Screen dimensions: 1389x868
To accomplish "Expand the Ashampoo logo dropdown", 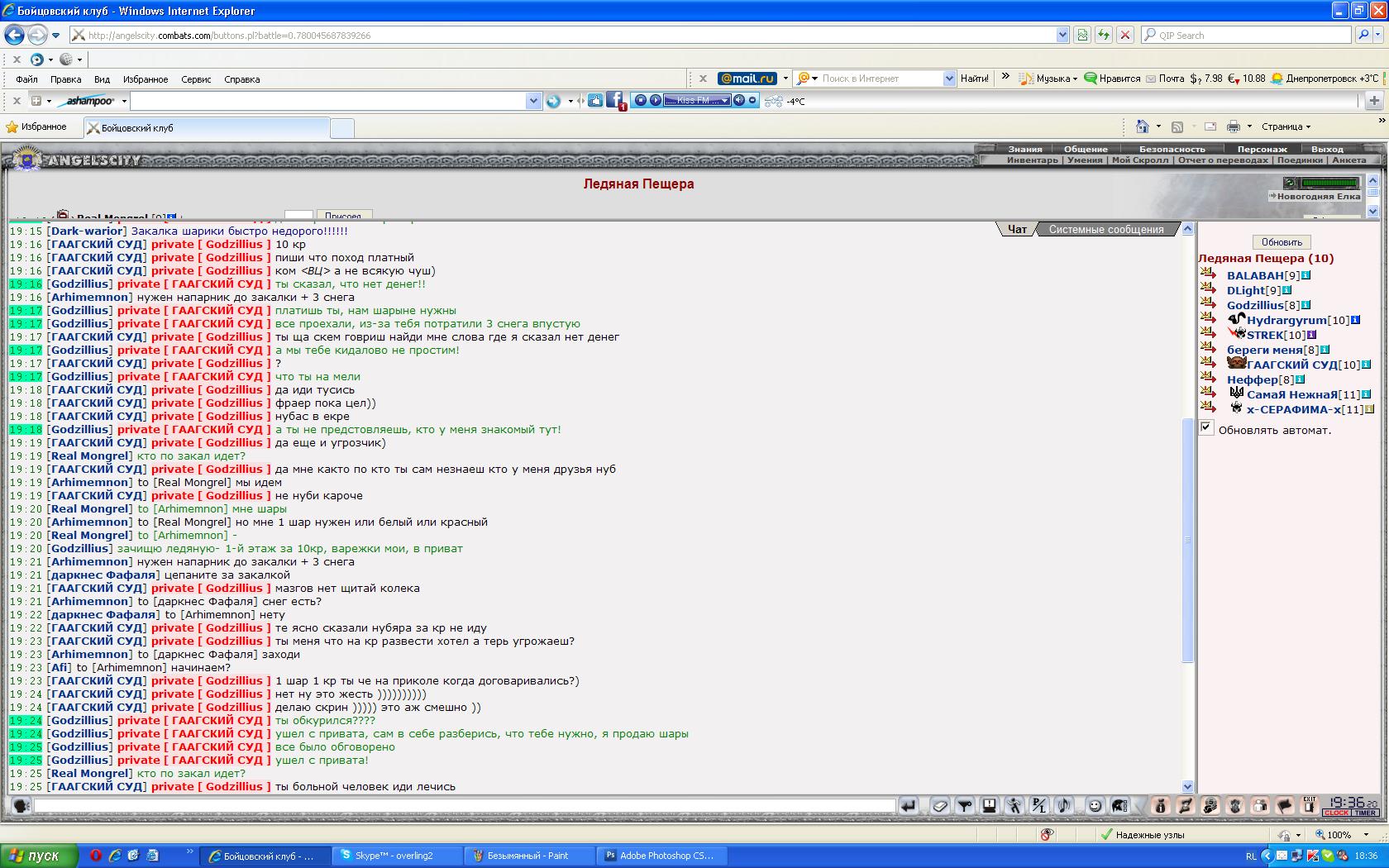I will tap(124, 101).
